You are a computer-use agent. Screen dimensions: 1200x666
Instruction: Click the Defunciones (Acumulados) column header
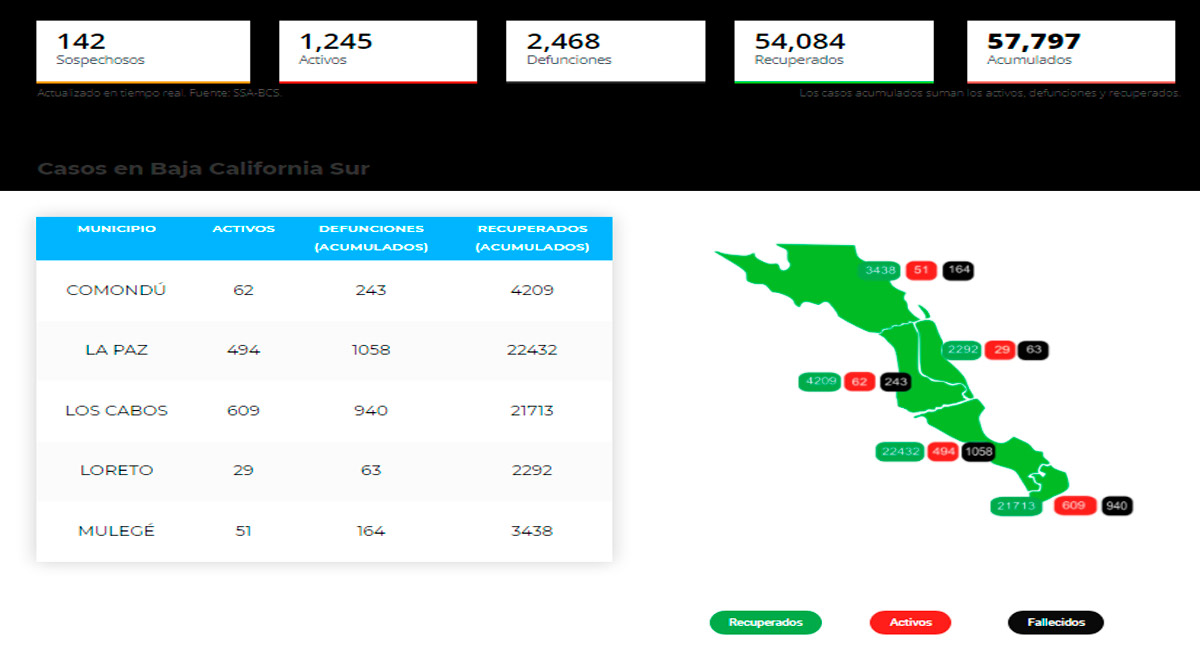pyautogui.click(x=371, y=238)
